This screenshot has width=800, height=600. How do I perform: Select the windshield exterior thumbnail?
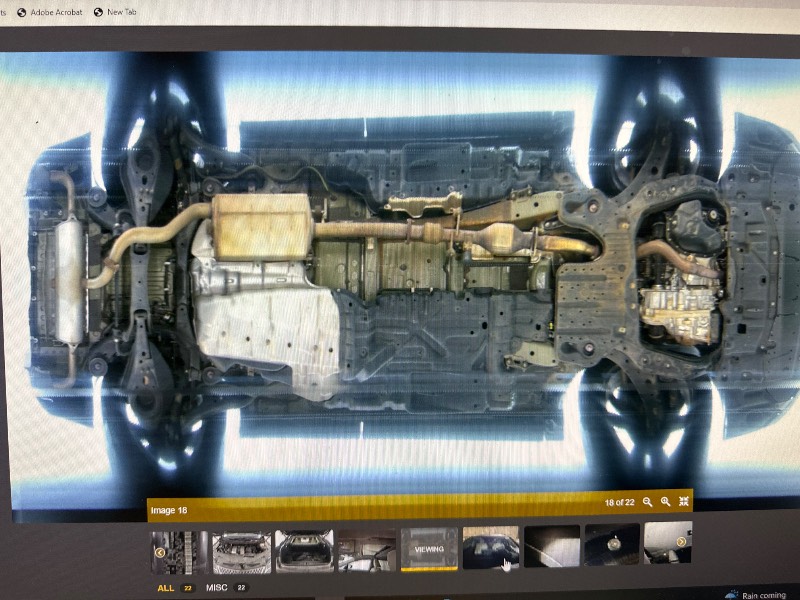490,549
